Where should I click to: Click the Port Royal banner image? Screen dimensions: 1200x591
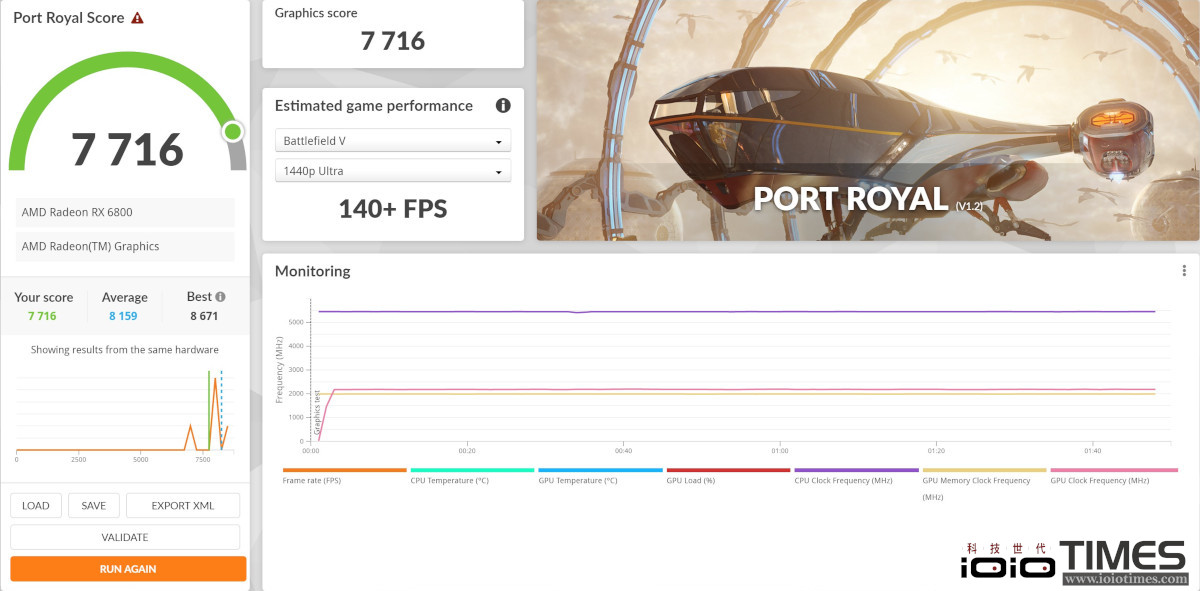pyautogui.click(x=868, y=120)
